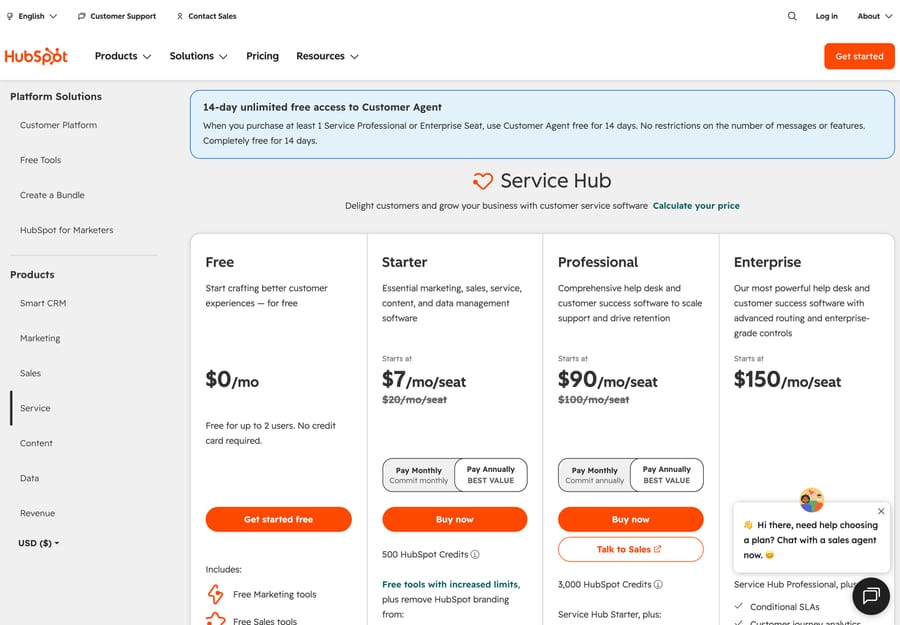Select HubSpot for Marketers in sidebar
Viewport: 900px width, 625px height.
(x=67, y=230)
